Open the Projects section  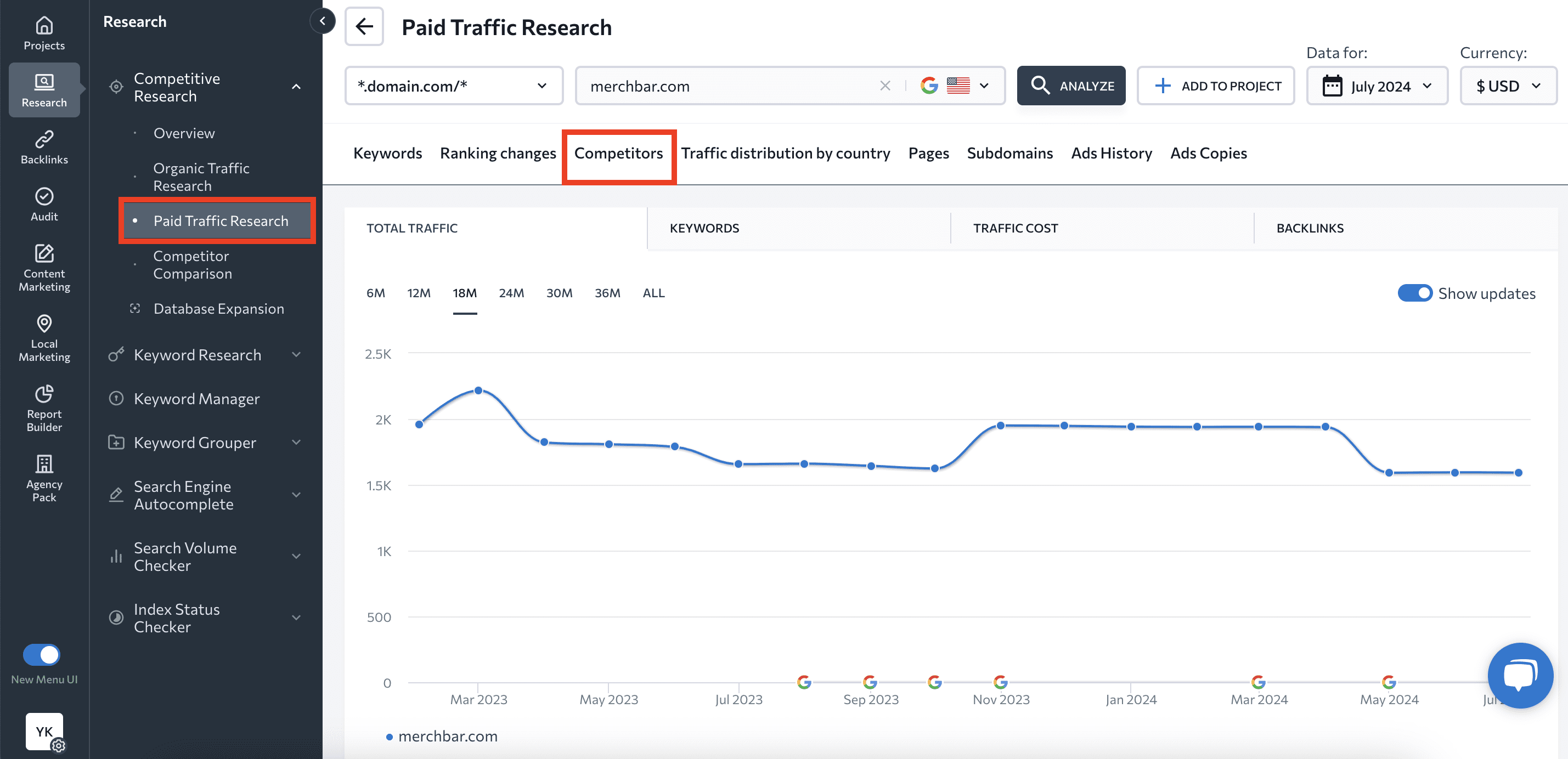(43, 33)
